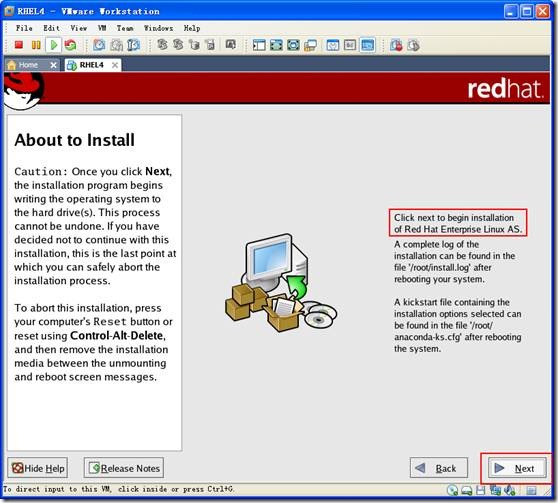Click the green Power On play button
The height and width of the screenshot is (503, 558).
54,45
